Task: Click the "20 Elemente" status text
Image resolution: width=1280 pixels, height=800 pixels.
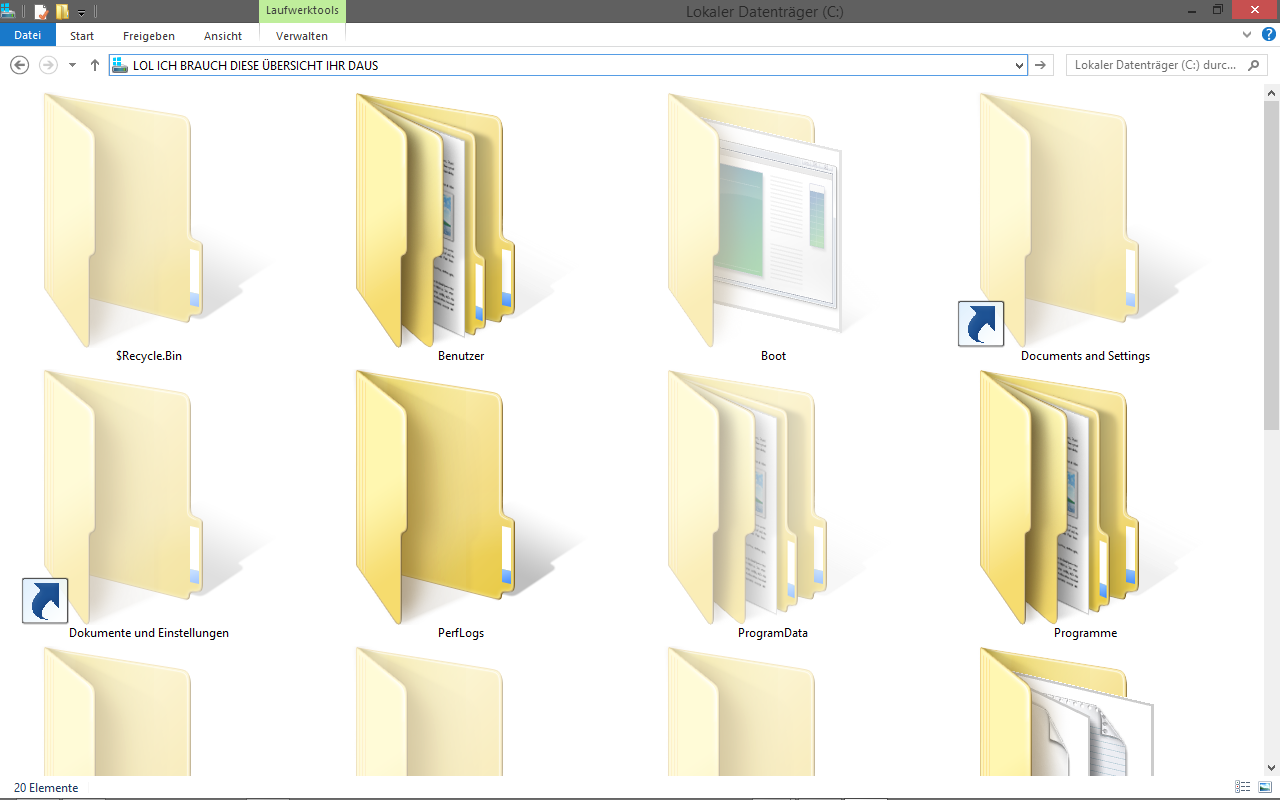Action: [46, 788]
